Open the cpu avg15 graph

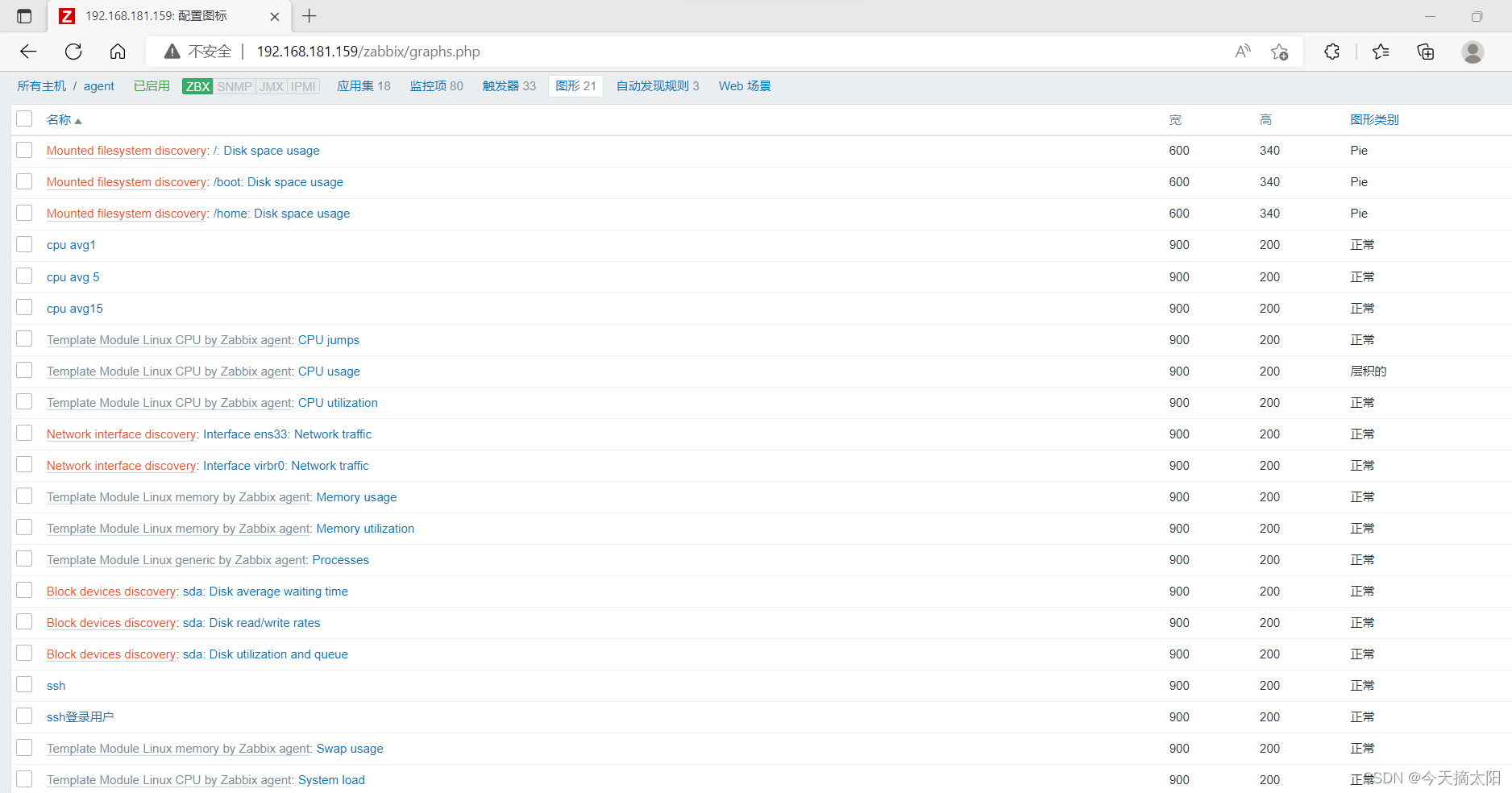coord(75,309)
